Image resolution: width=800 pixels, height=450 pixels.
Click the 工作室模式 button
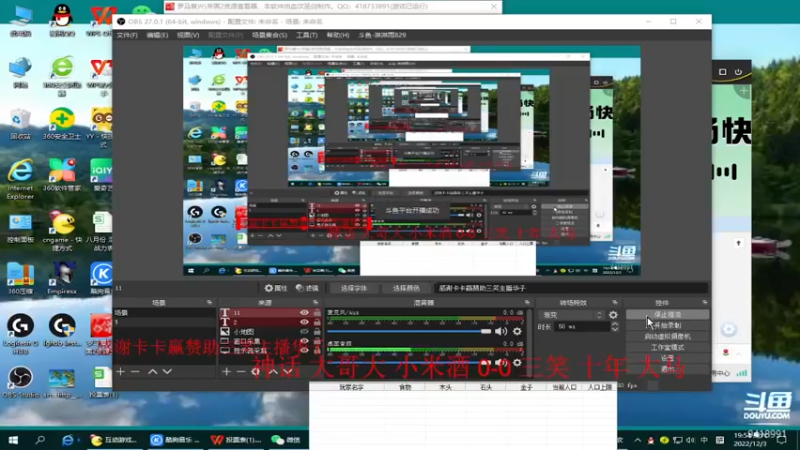pos(667,347)
